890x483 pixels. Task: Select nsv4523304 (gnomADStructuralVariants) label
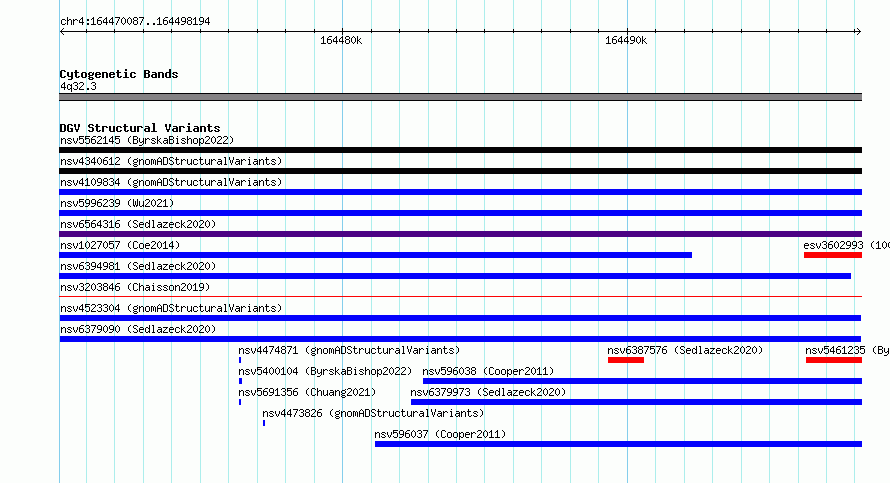(x=171, y=308)
